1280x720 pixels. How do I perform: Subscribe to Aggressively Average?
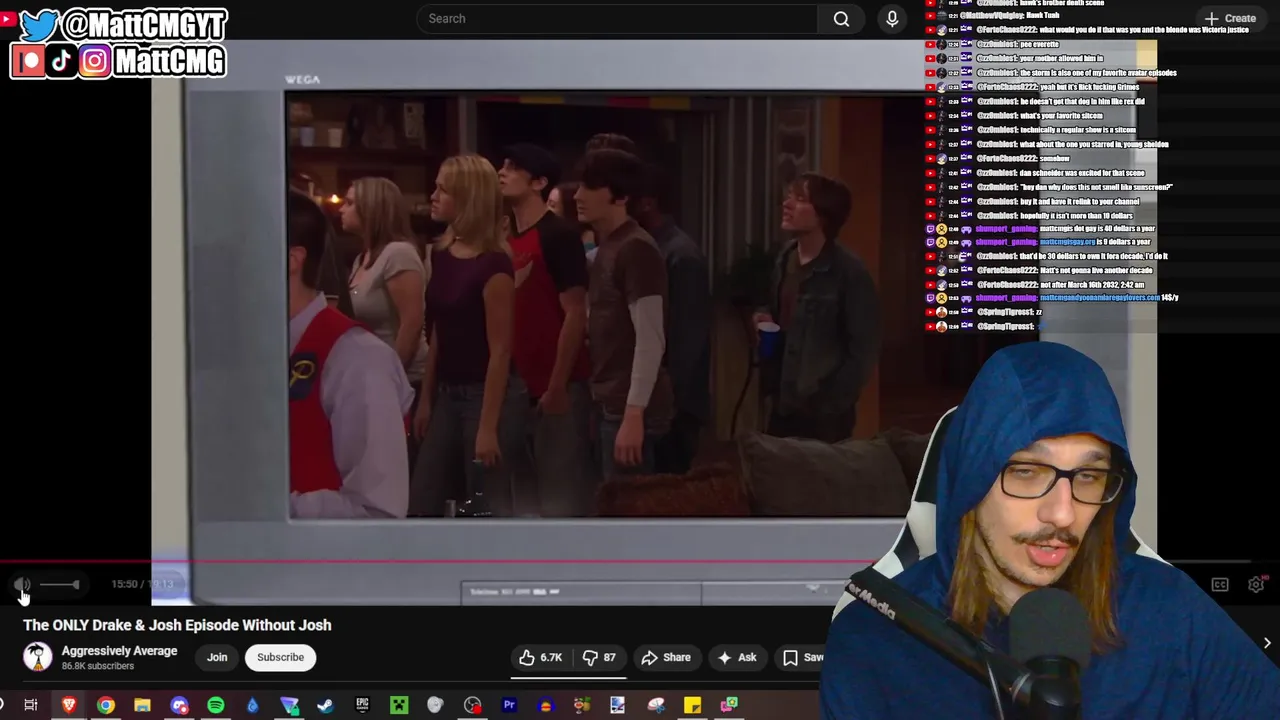(x=280, y=657)
